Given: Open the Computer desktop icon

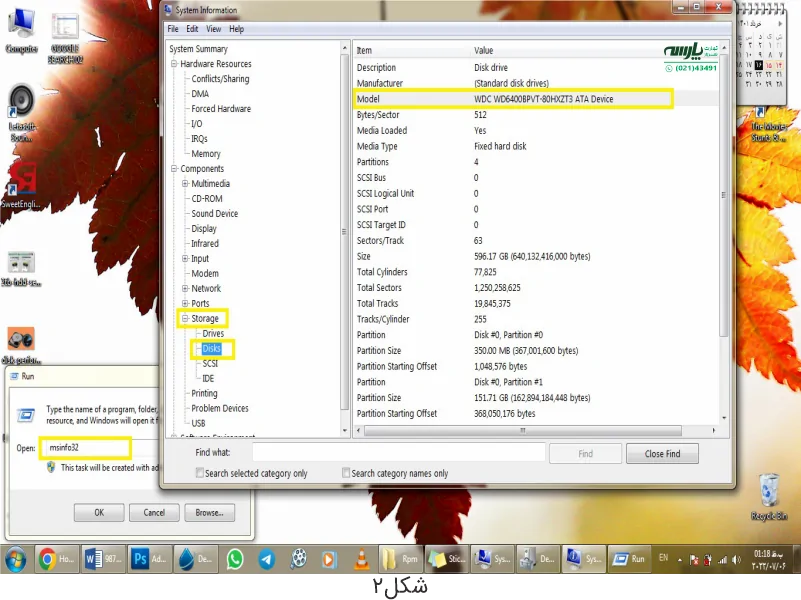Looking at the screenshot, I should pos(21,31).
